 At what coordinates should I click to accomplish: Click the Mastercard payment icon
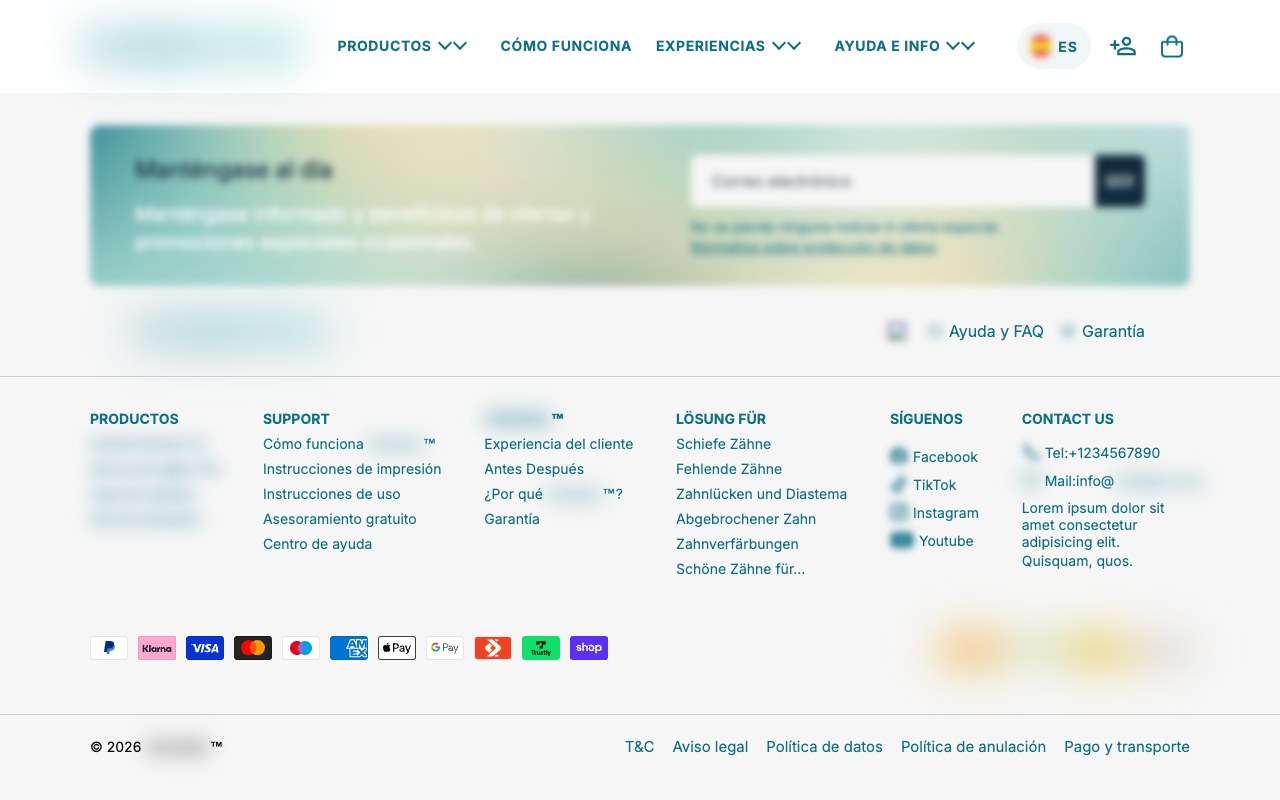coord(253,648)
